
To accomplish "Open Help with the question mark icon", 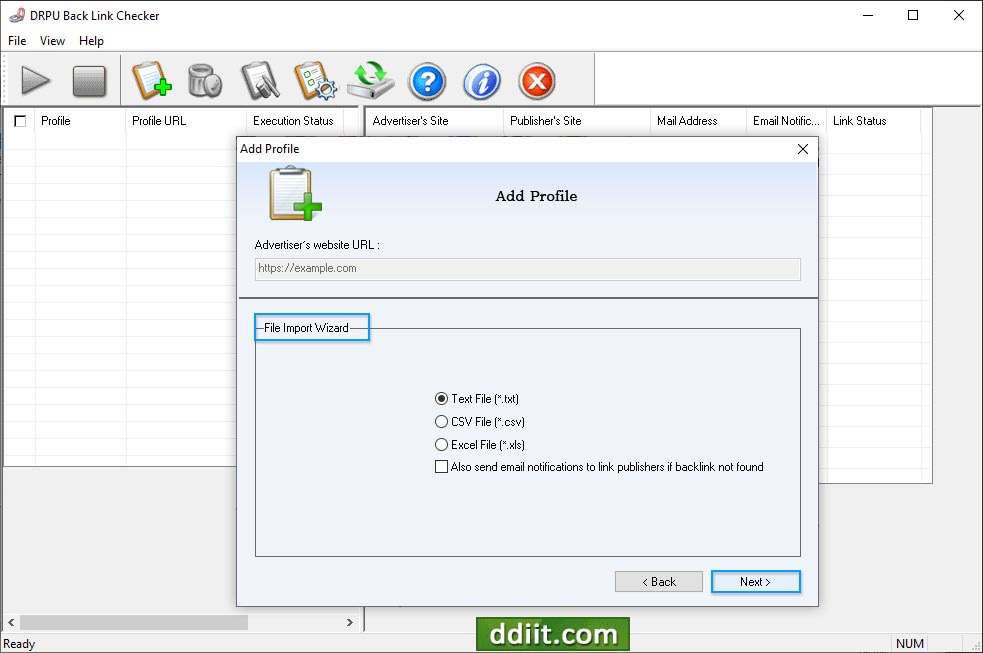I will [x=427, y=81].
